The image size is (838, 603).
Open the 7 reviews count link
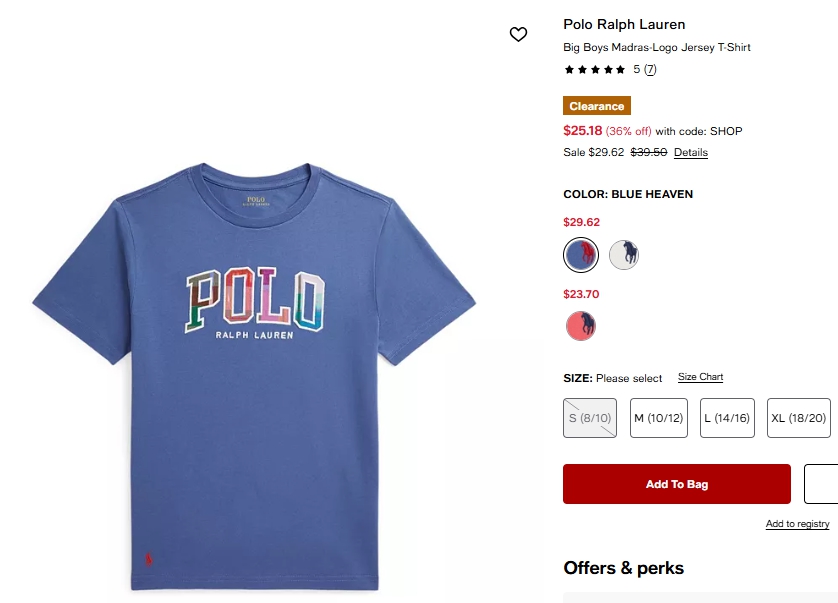650,69
